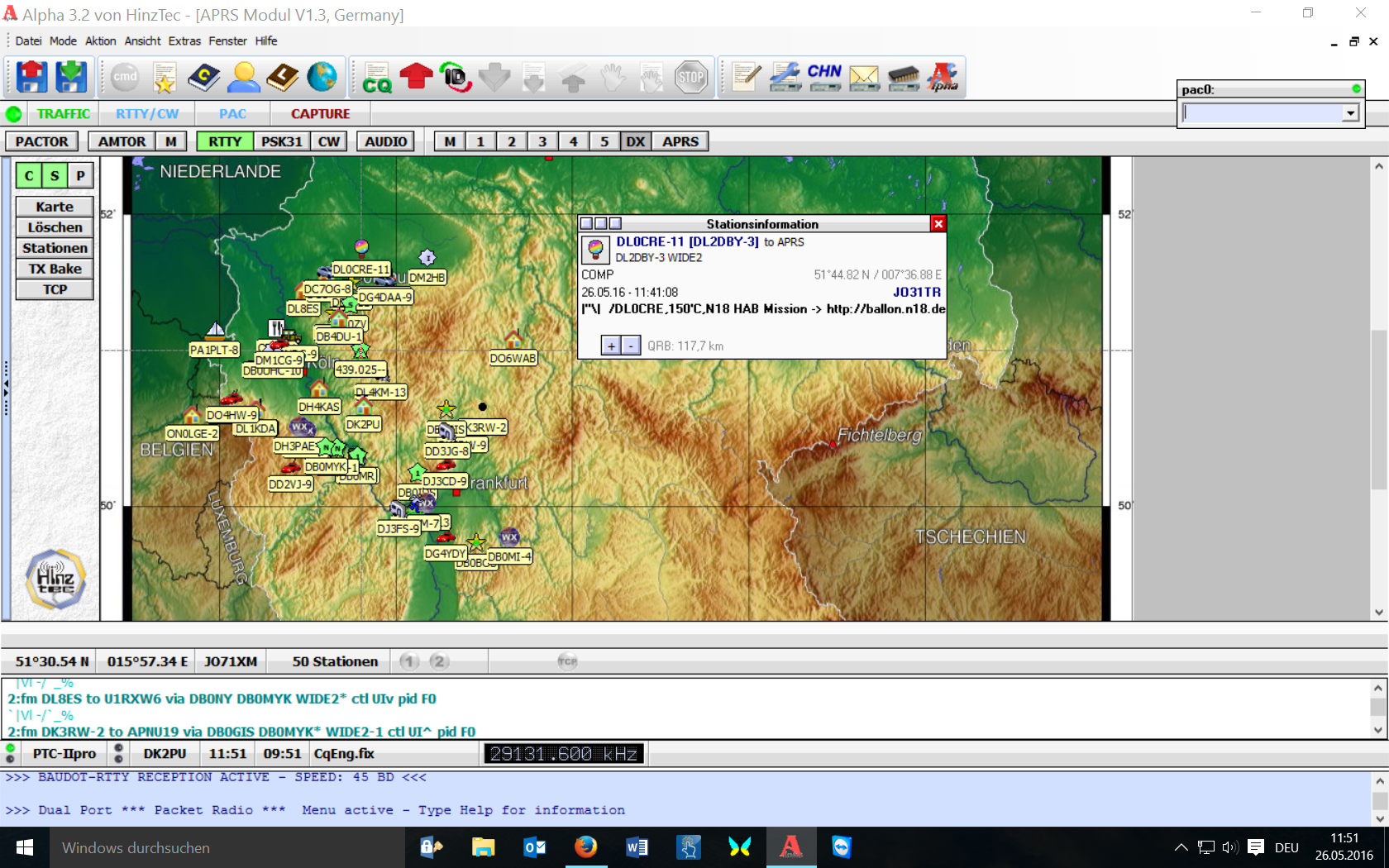The image size is (1389, 868).
Task: Click the TCP sidebar button
Action: [55, 289]
